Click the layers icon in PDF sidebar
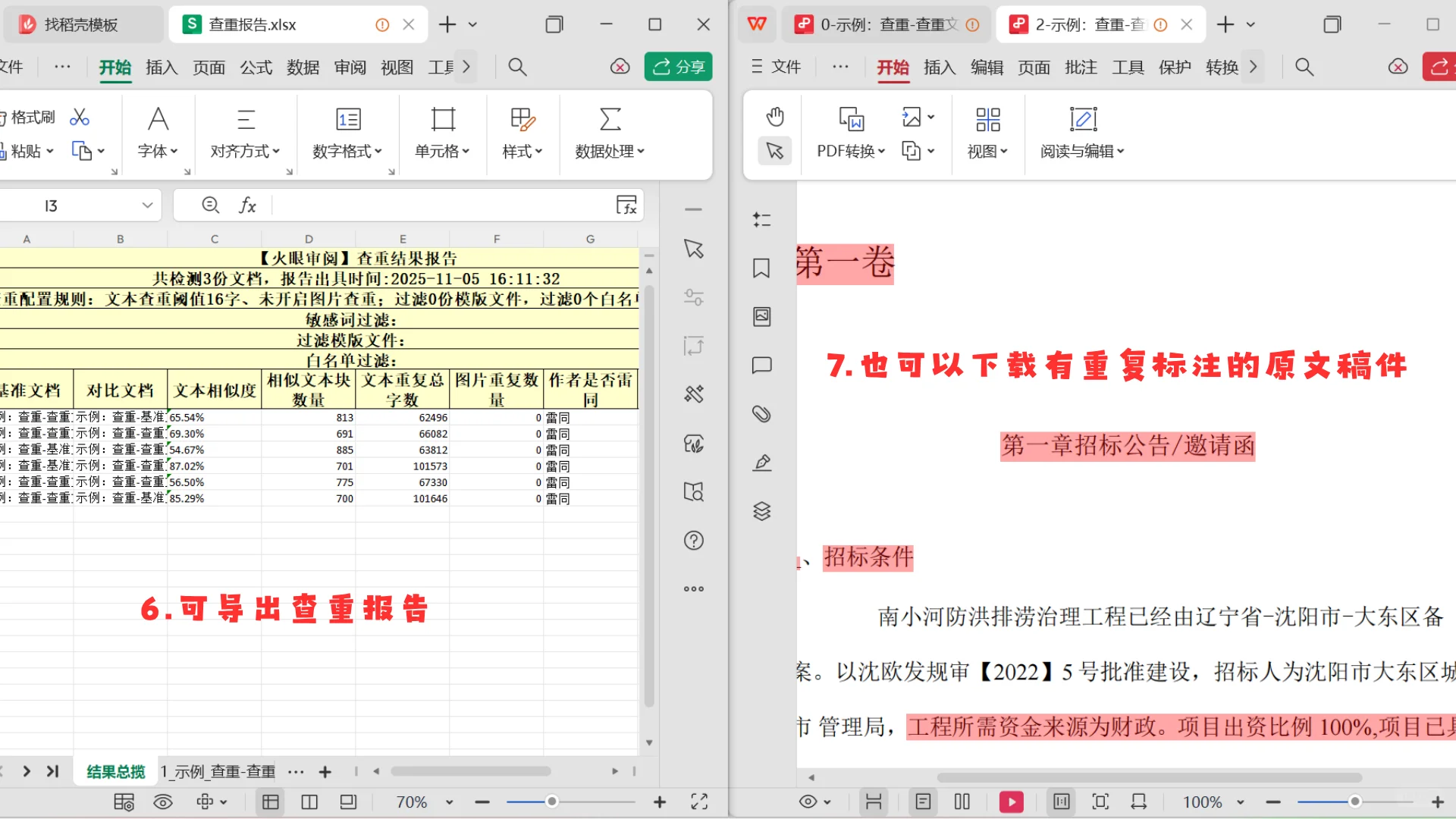1456x819 pixels. point(761,511)
